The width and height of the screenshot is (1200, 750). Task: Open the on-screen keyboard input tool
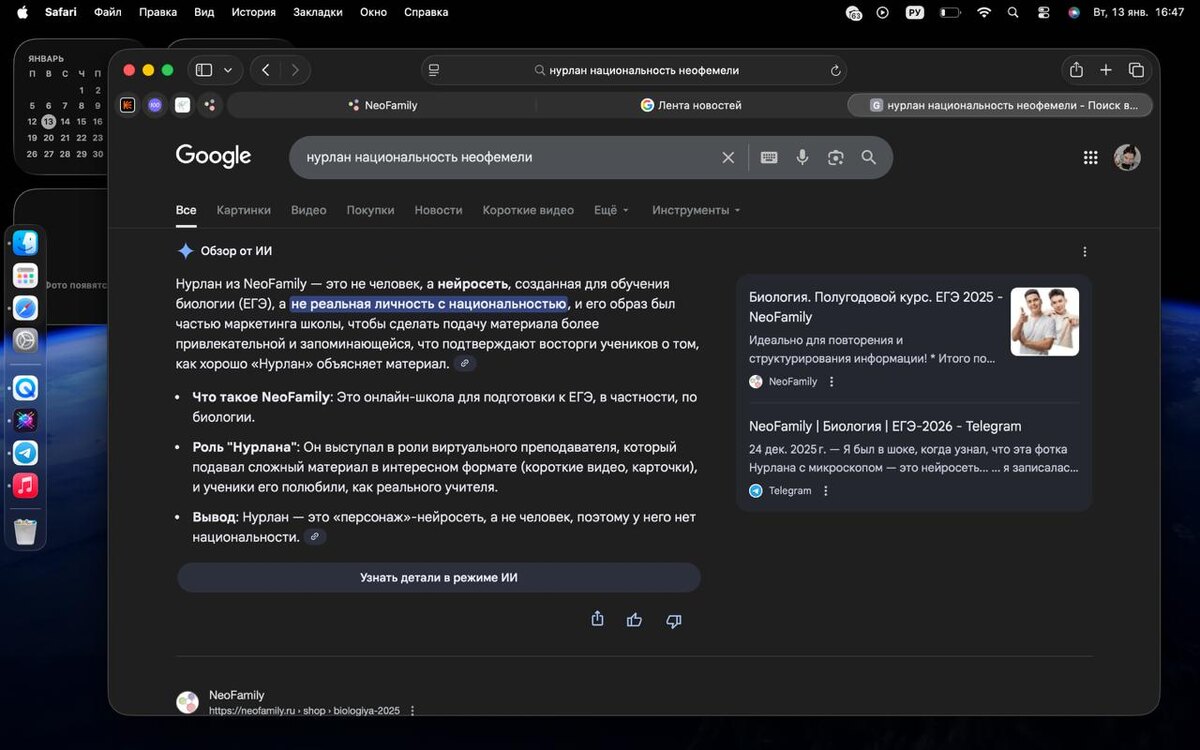[769, 157]
